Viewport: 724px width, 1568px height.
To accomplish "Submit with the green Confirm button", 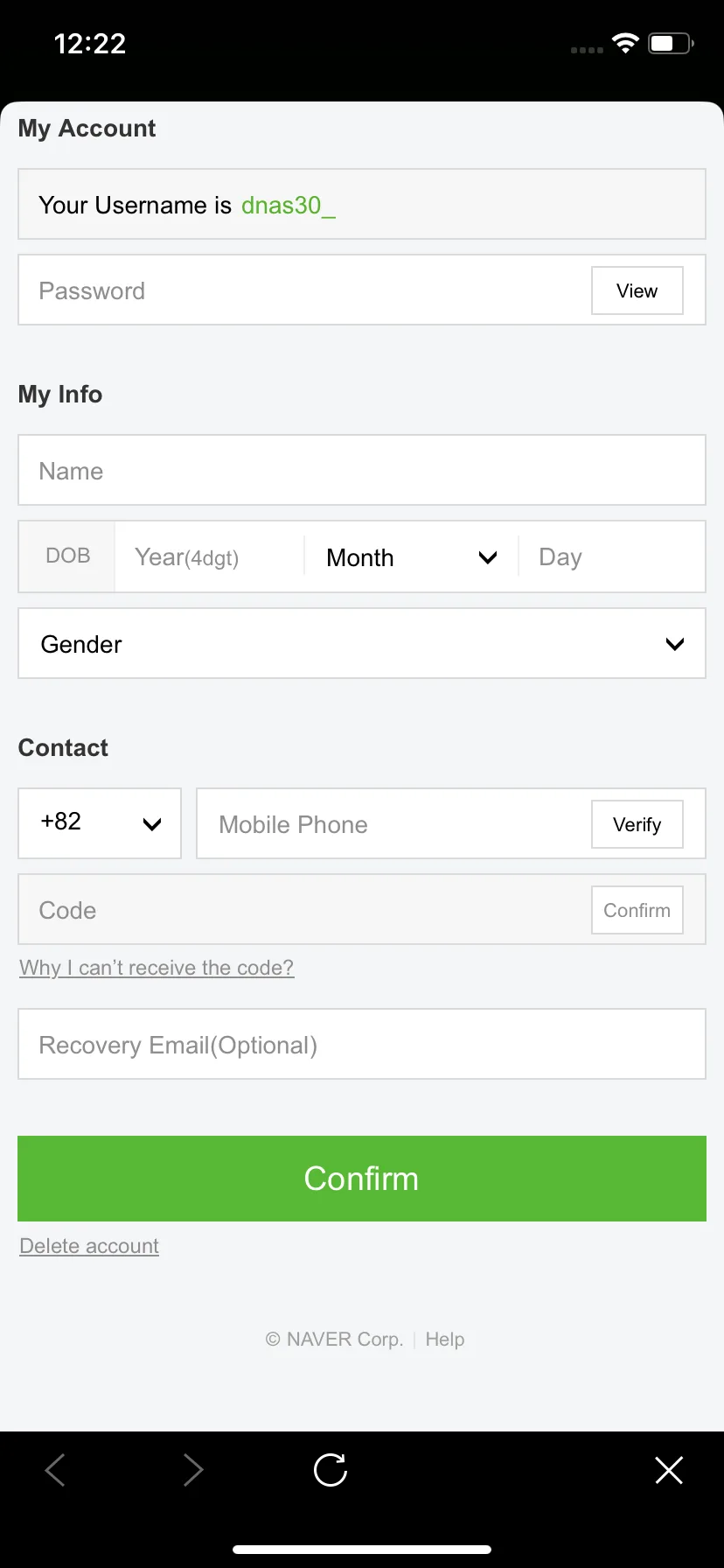I will pyautogui.click(x=362, y=1179).
